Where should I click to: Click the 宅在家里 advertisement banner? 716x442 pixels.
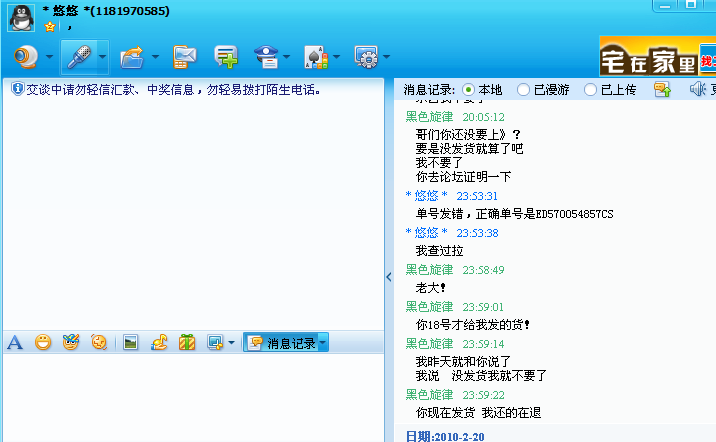(657, 56)
